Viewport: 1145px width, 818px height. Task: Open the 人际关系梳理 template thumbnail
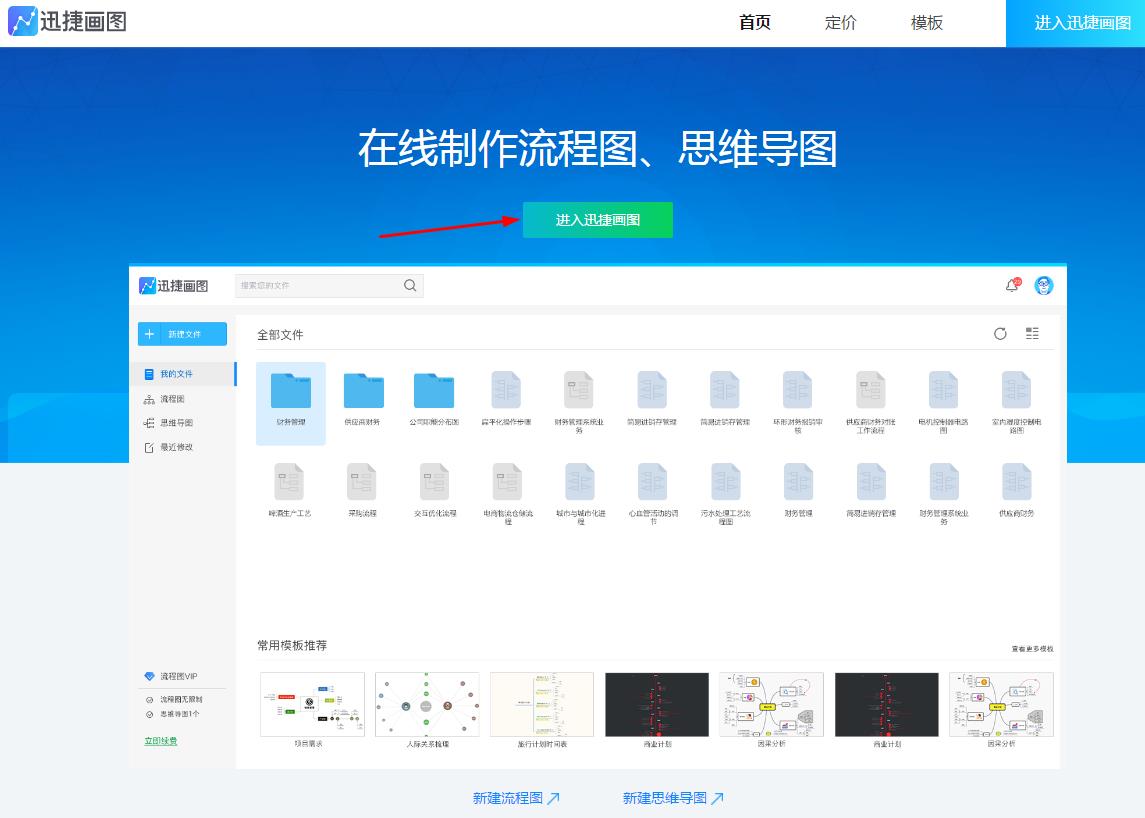(x=427, y=704)
